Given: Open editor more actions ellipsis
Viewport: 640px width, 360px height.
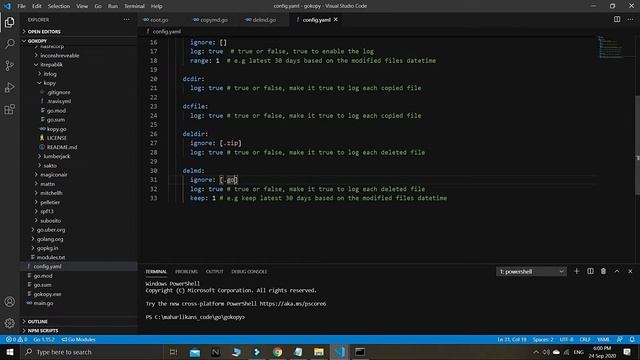Looking at the screenshot, I should click(x=630, y=19).
